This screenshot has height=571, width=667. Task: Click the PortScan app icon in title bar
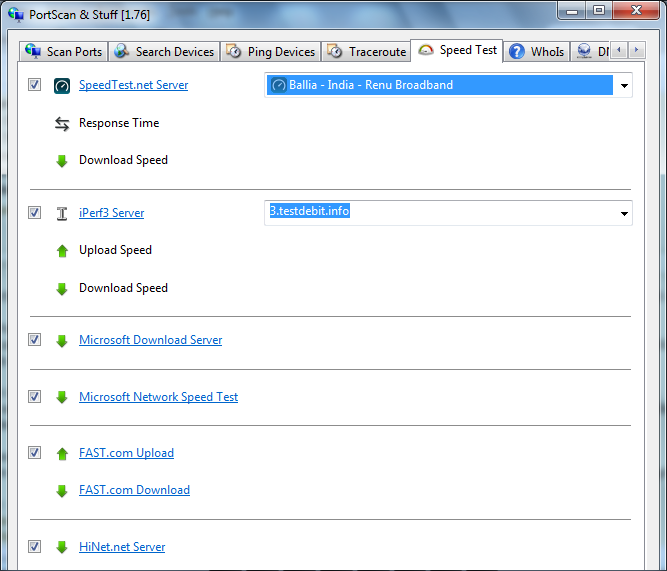16,14
